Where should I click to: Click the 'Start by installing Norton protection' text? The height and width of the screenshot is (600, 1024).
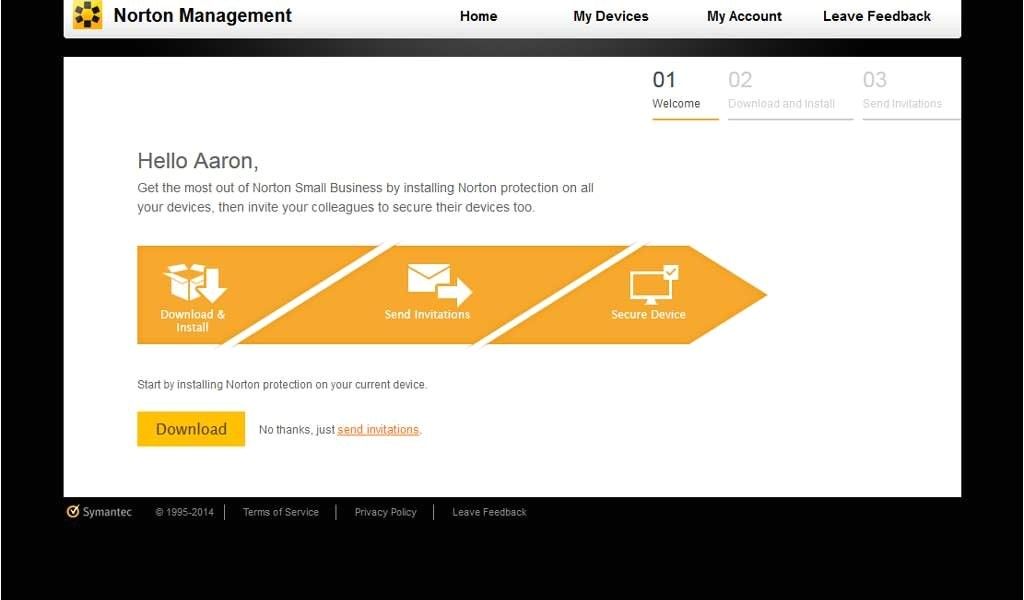pyautogui.click(x=282, y=385)
